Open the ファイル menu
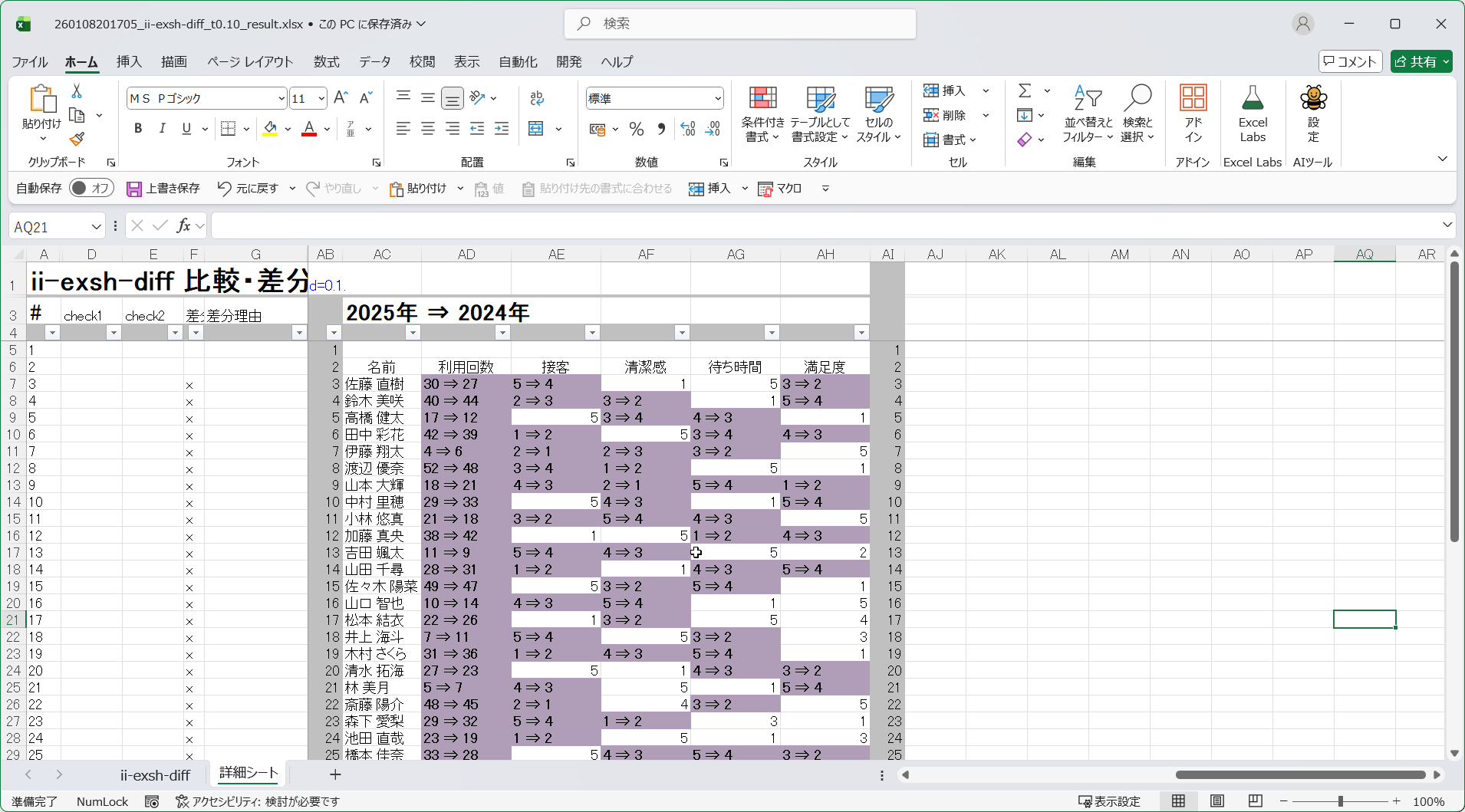 pos(30,62)
